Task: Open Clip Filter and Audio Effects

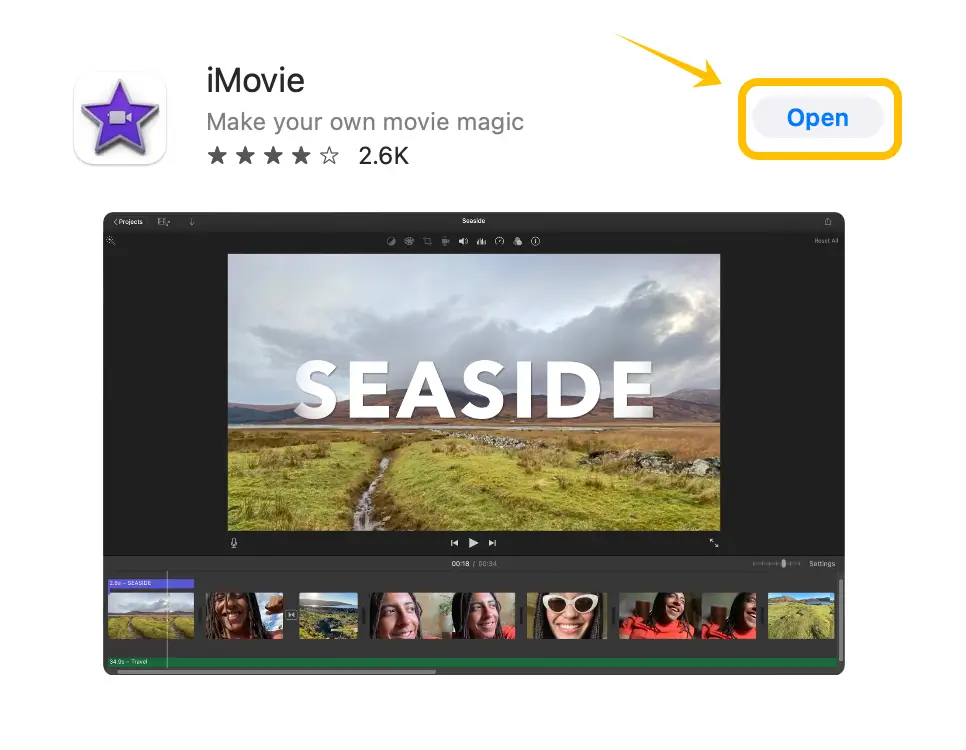Action: pyautogui.click(x=518, y=241)
